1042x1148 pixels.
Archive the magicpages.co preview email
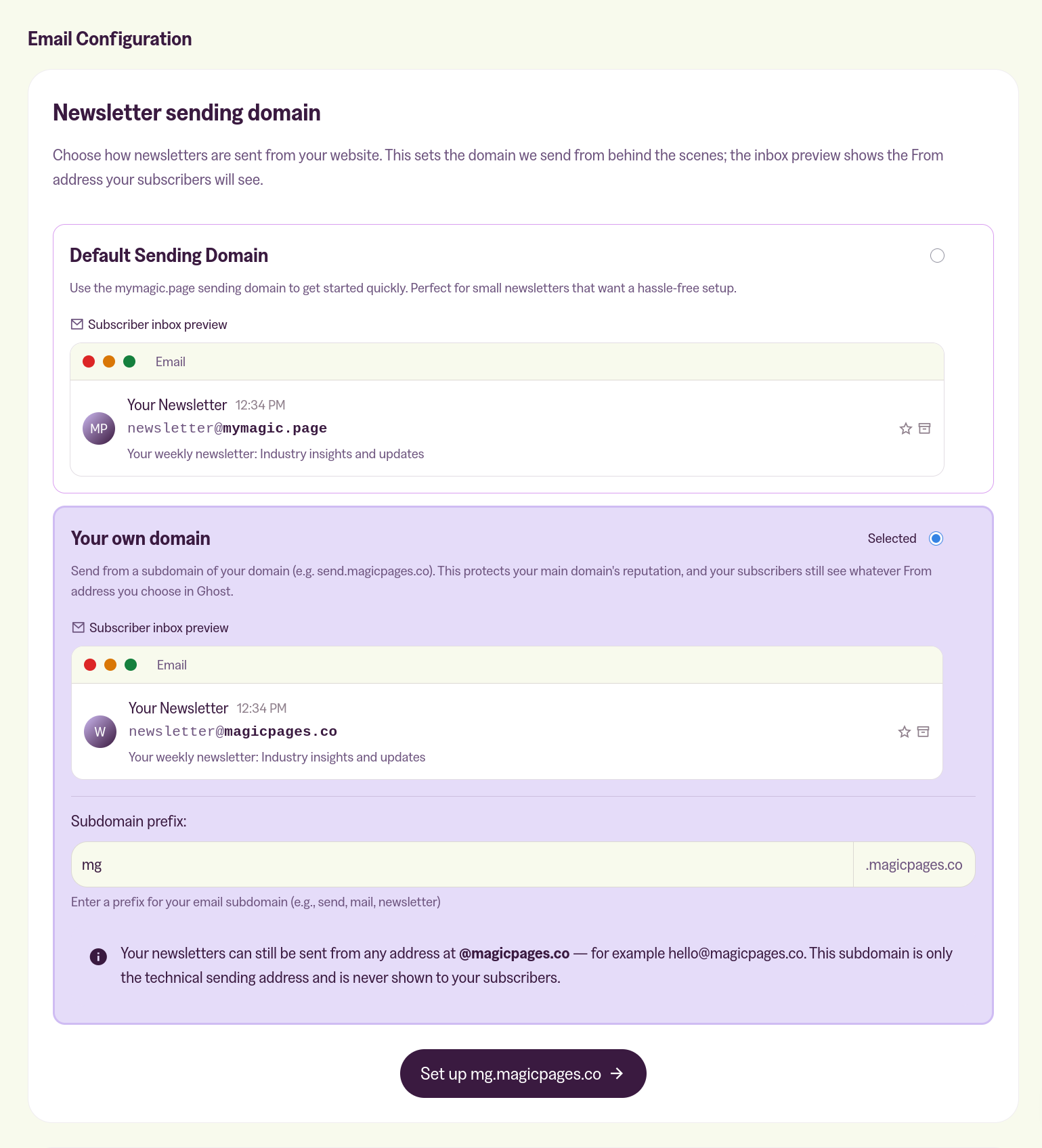923,732
